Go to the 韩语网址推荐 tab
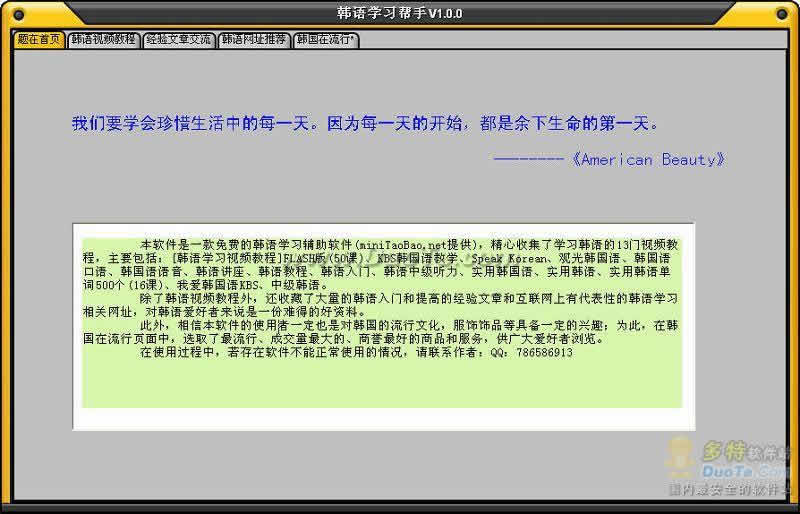 [x=254, y=40]
